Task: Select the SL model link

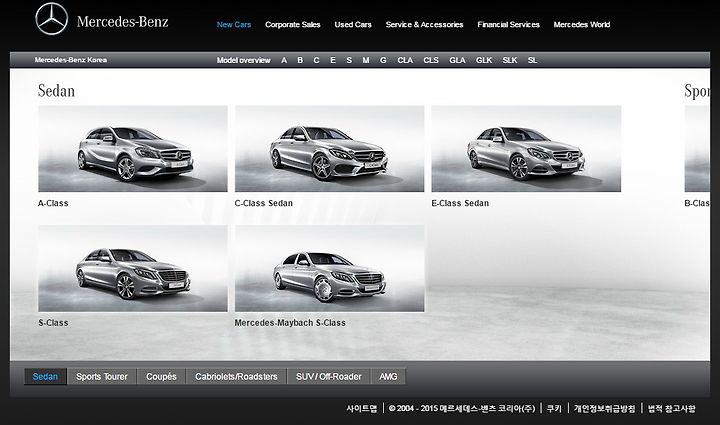Action: 532,60
